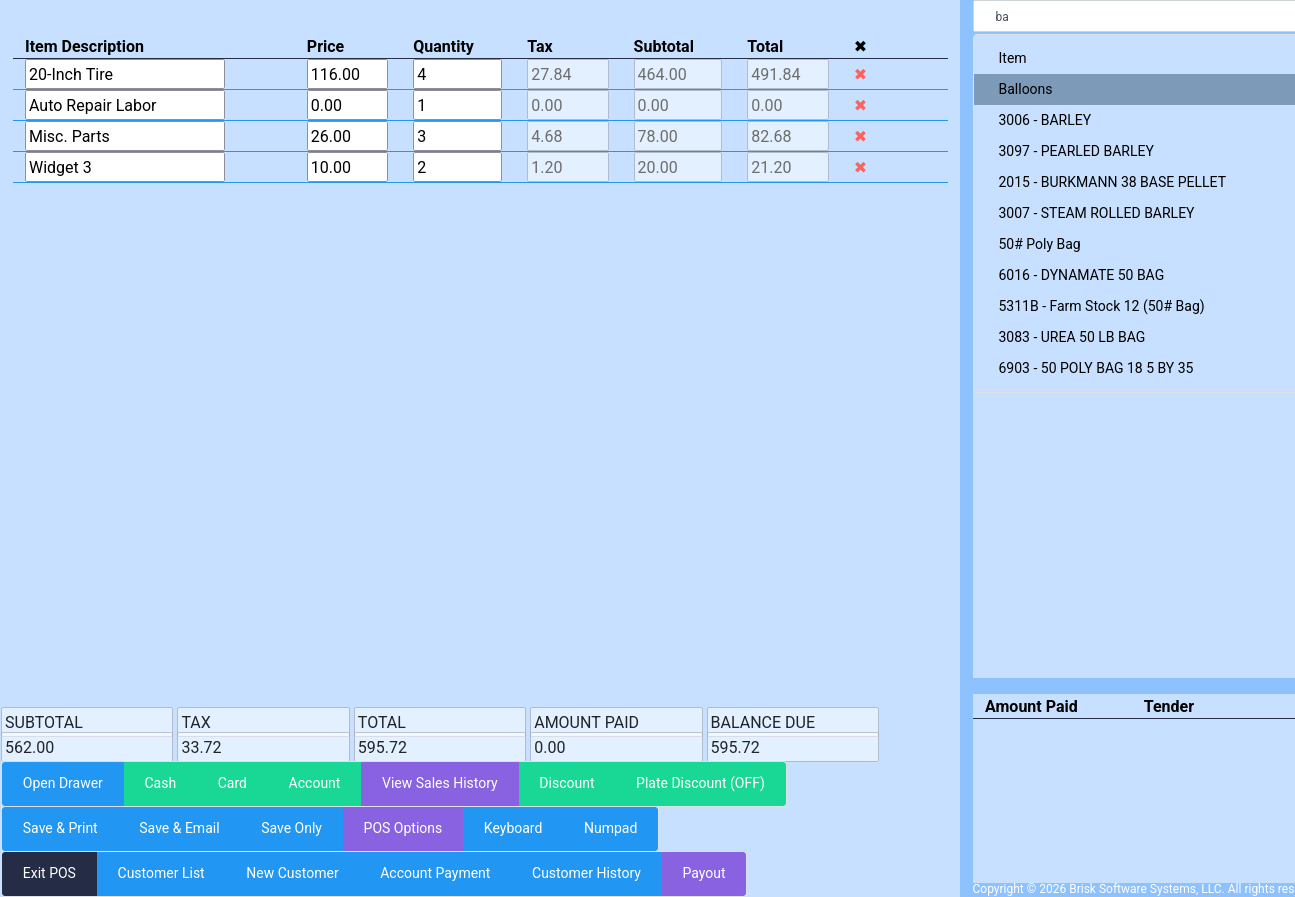
Task: Open the Customer List
Action: point(160,873)
